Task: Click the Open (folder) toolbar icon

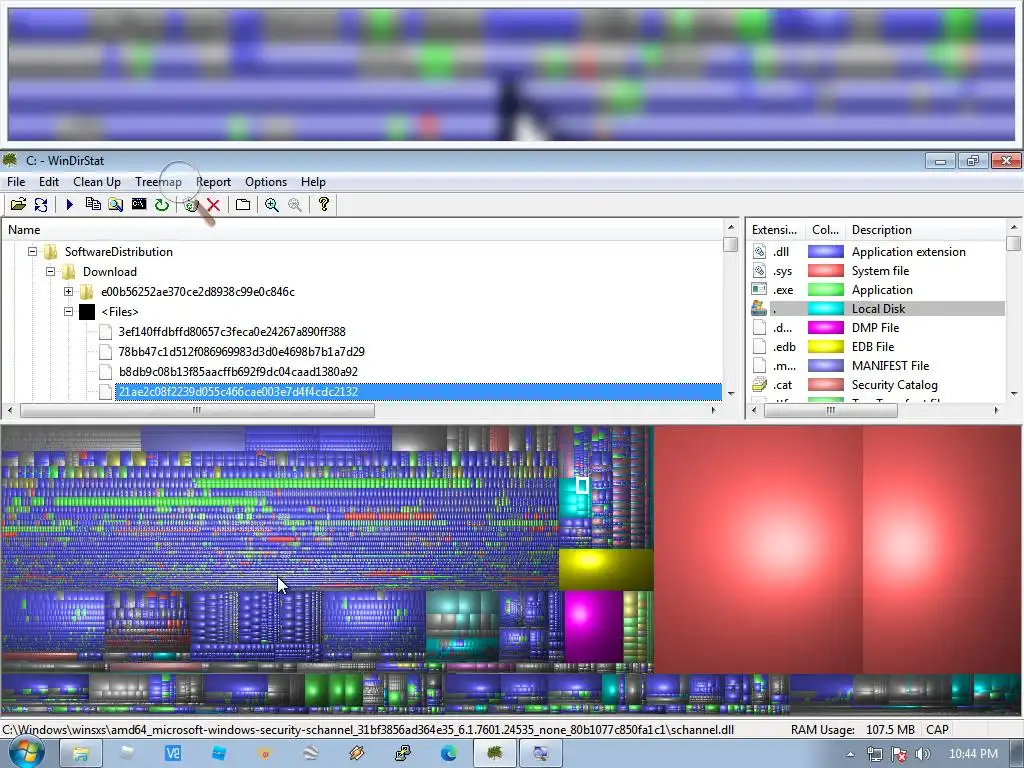Action: click(x=18, y=204)
